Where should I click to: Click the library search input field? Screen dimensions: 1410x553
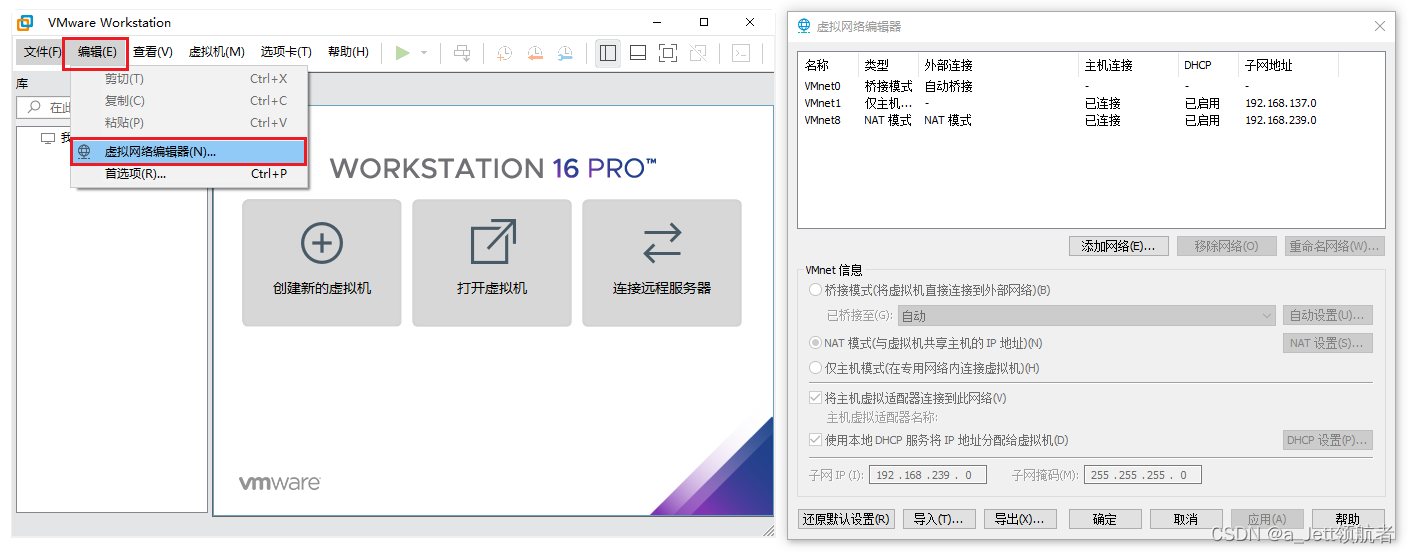tap(112, 107)
